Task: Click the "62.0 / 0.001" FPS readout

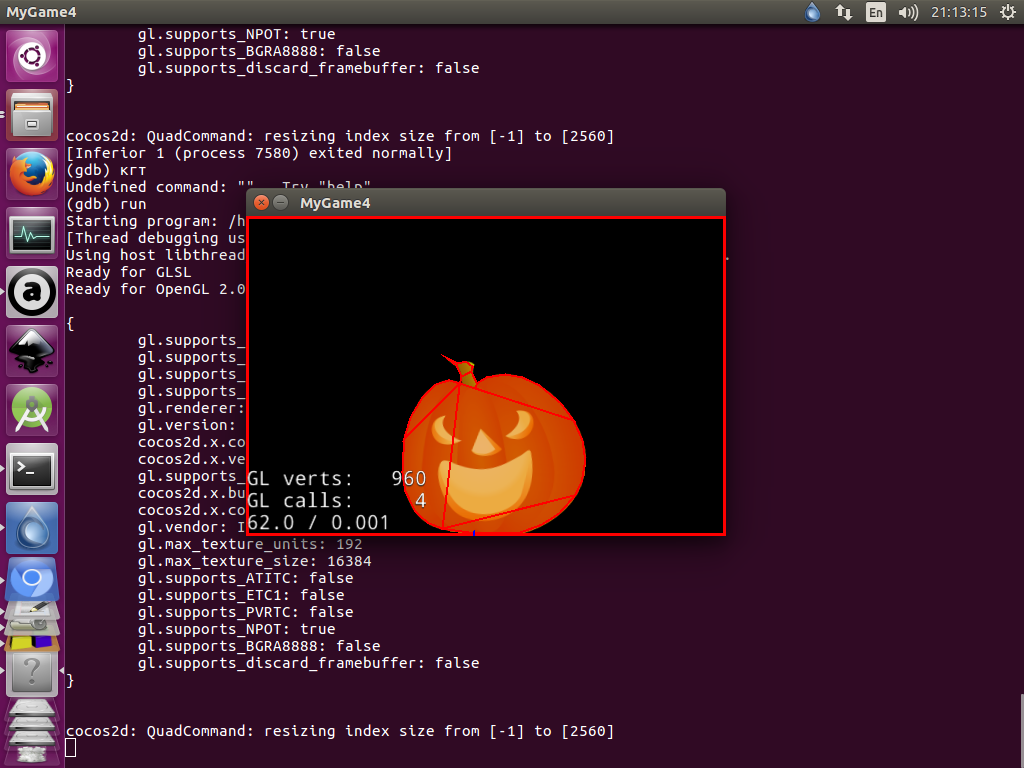Action: tap(318, 522)
